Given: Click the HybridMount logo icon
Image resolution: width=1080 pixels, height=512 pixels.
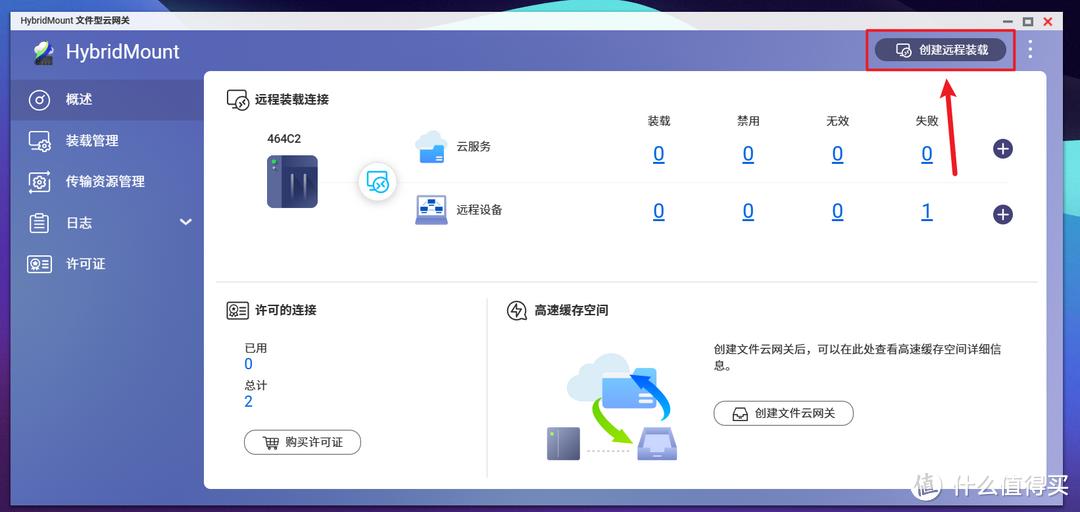Looking at the screenshot, I should tap(42, 52).
